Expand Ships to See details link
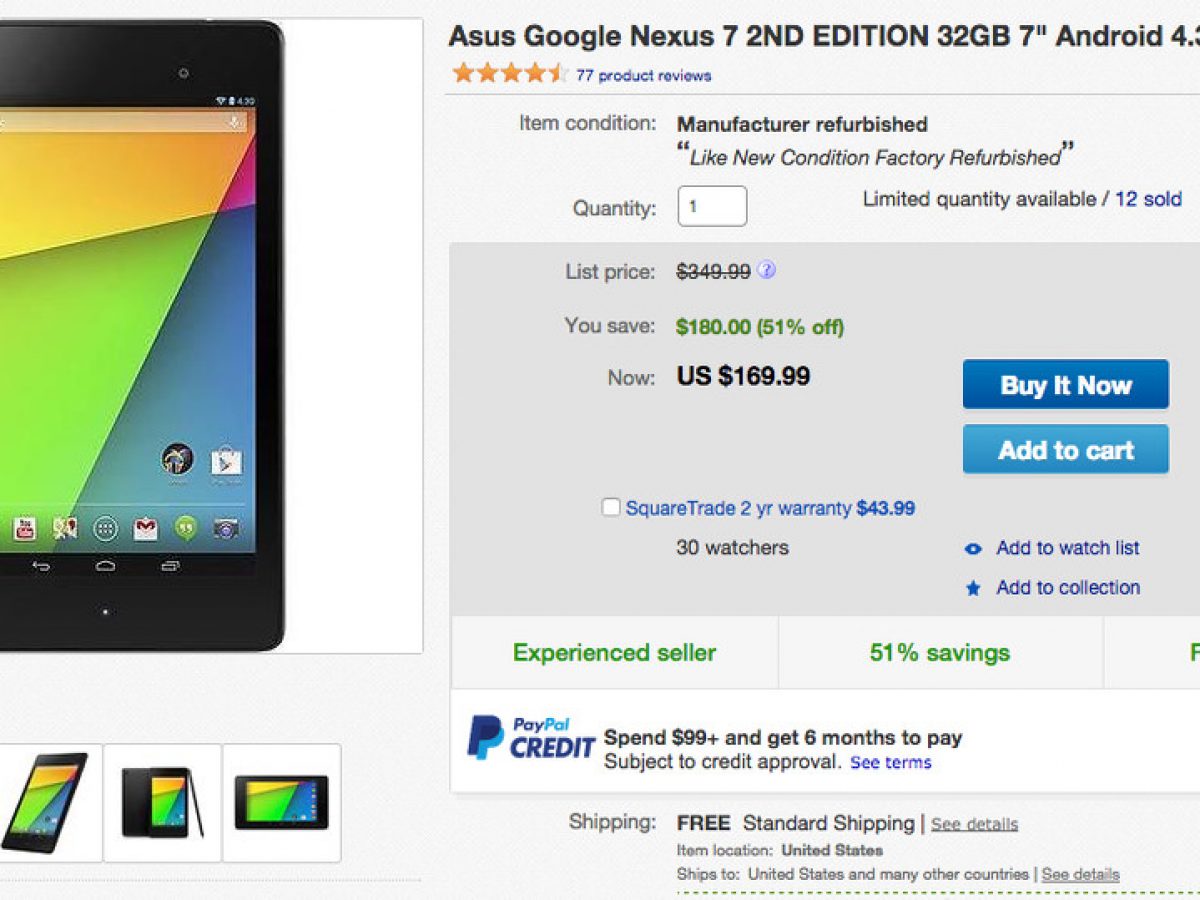Screen dimensions: 1200x900 tap(1080, 874)
